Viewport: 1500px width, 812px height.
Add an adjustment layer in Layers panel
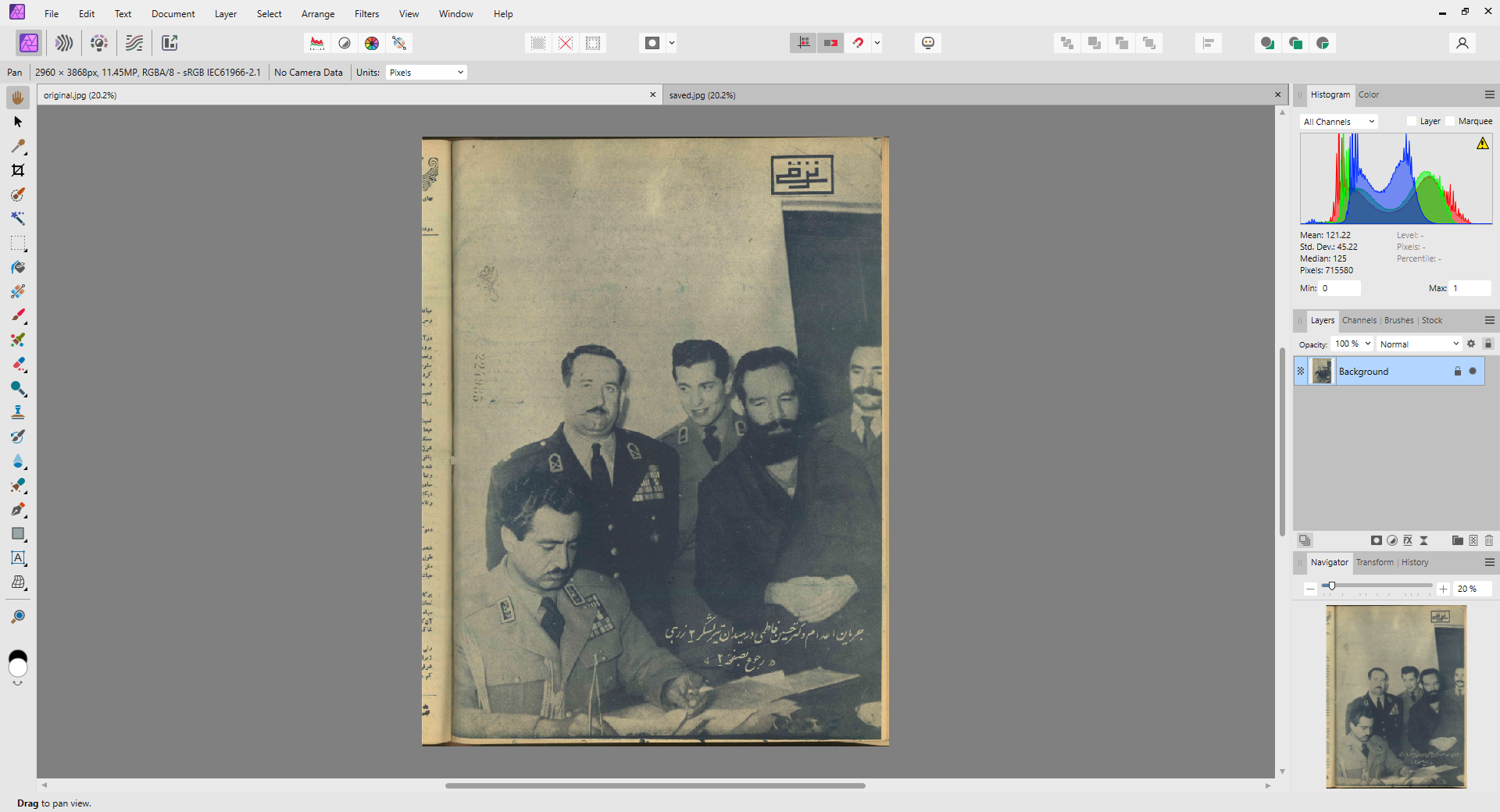[1392, 540]
